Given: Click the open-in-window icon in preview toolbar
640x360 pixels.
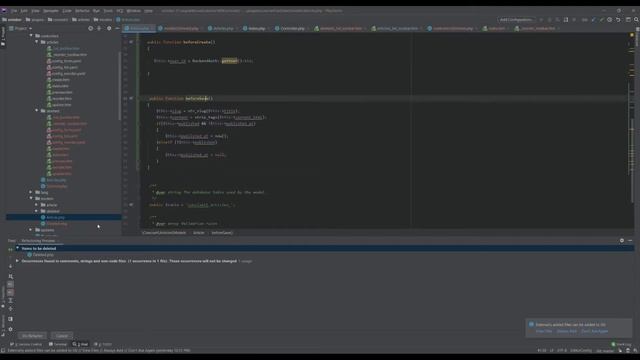Looking at the screenshot, I should pos(11,319).
